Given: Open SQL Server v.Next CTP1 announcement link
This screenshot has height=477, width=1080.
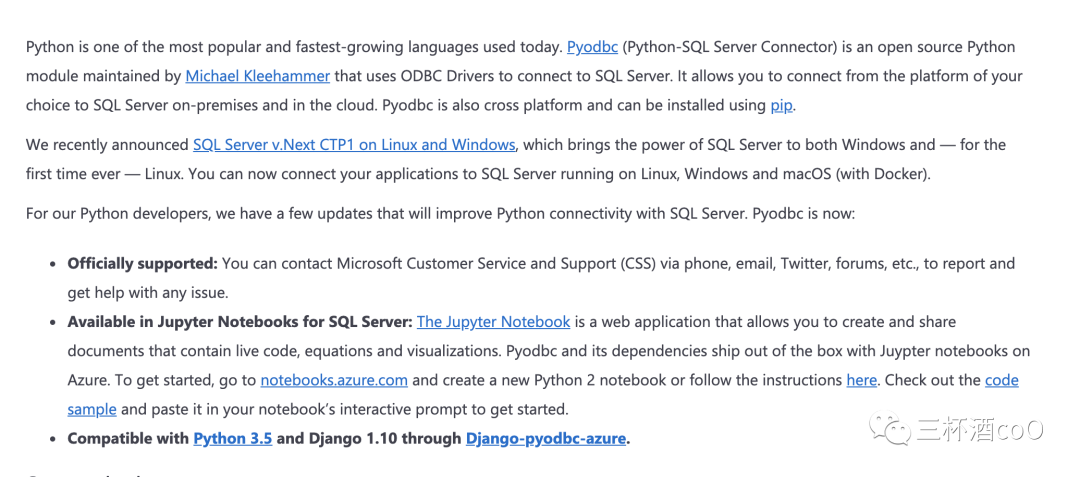Looking at the screenshot, I should point(354,145).
